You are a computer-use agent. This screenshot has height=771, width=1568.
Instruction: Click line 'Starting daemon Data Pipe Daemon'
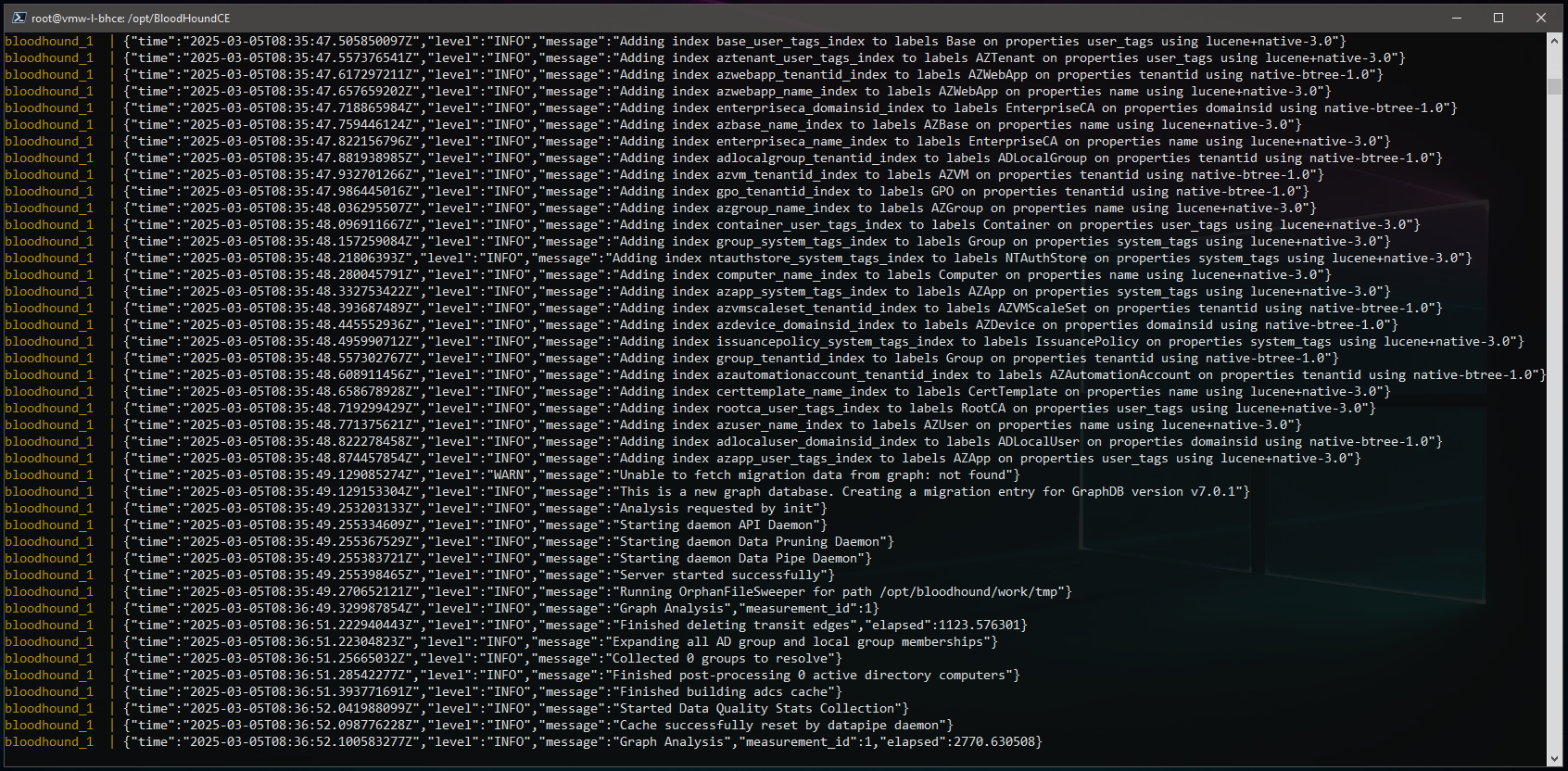[438, 559]
